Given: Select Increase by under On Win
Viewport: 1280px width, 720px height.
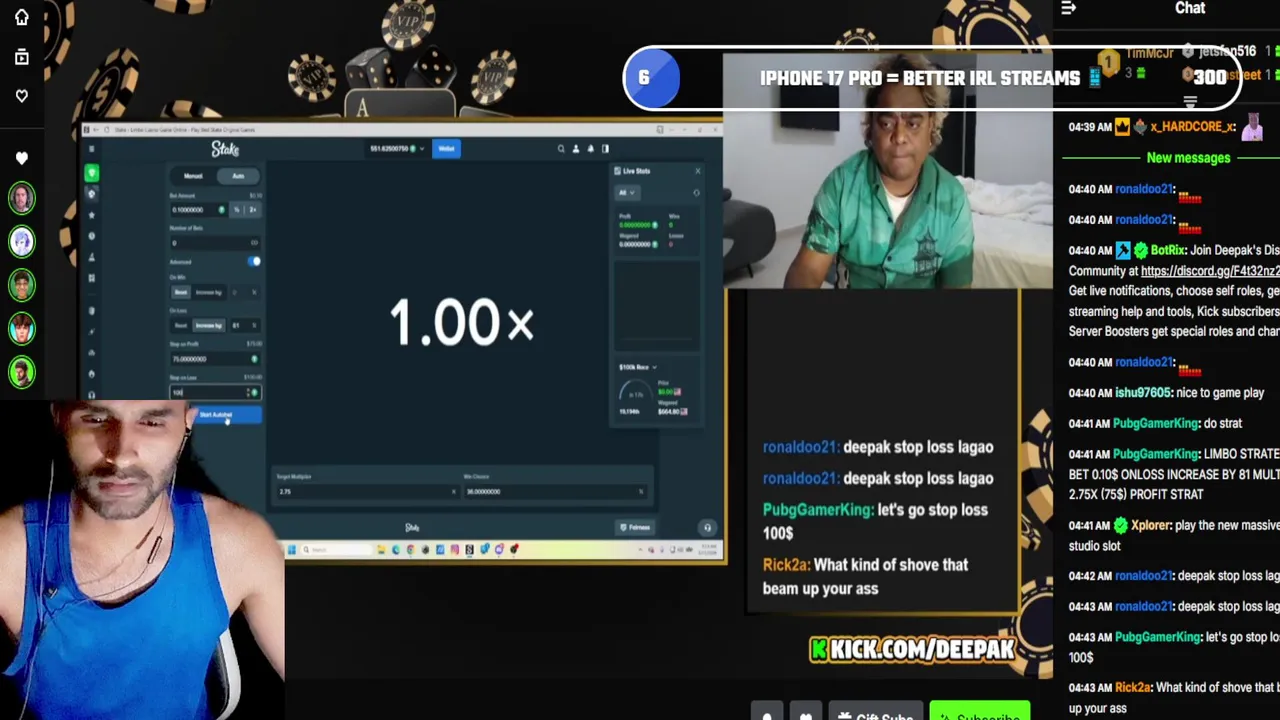Looking at the screenshot, I should 208,292.
